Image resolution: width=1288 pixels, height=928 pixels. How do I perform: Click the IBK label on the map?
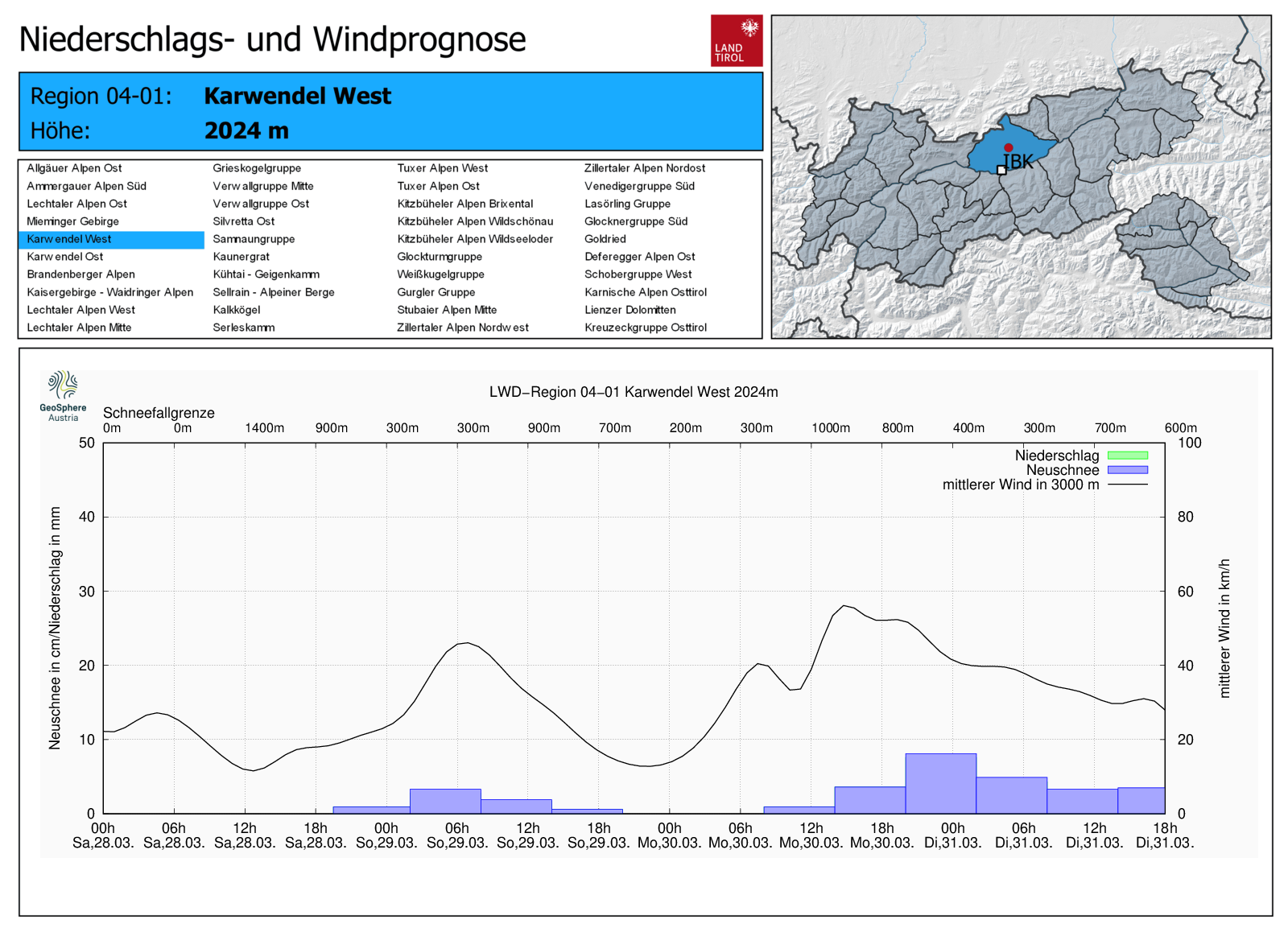pyautogui.click(x=1019, y=161)
